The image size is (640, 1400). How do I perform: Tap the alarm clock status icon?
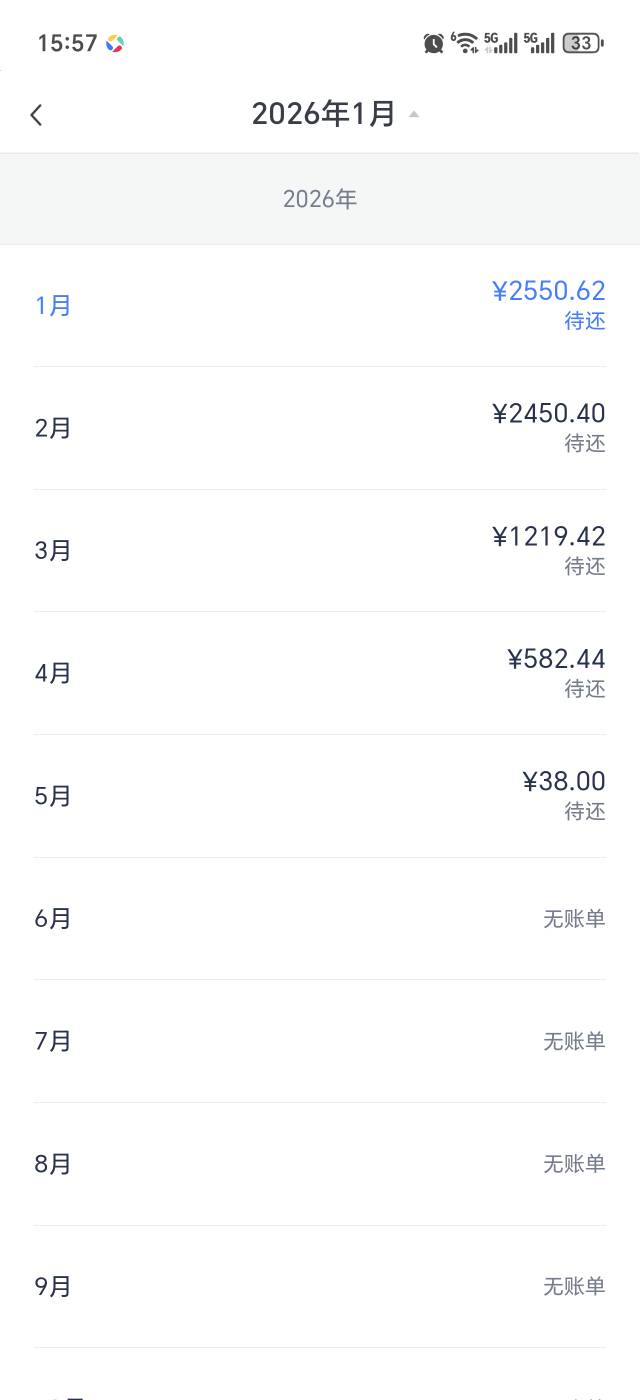433,43
